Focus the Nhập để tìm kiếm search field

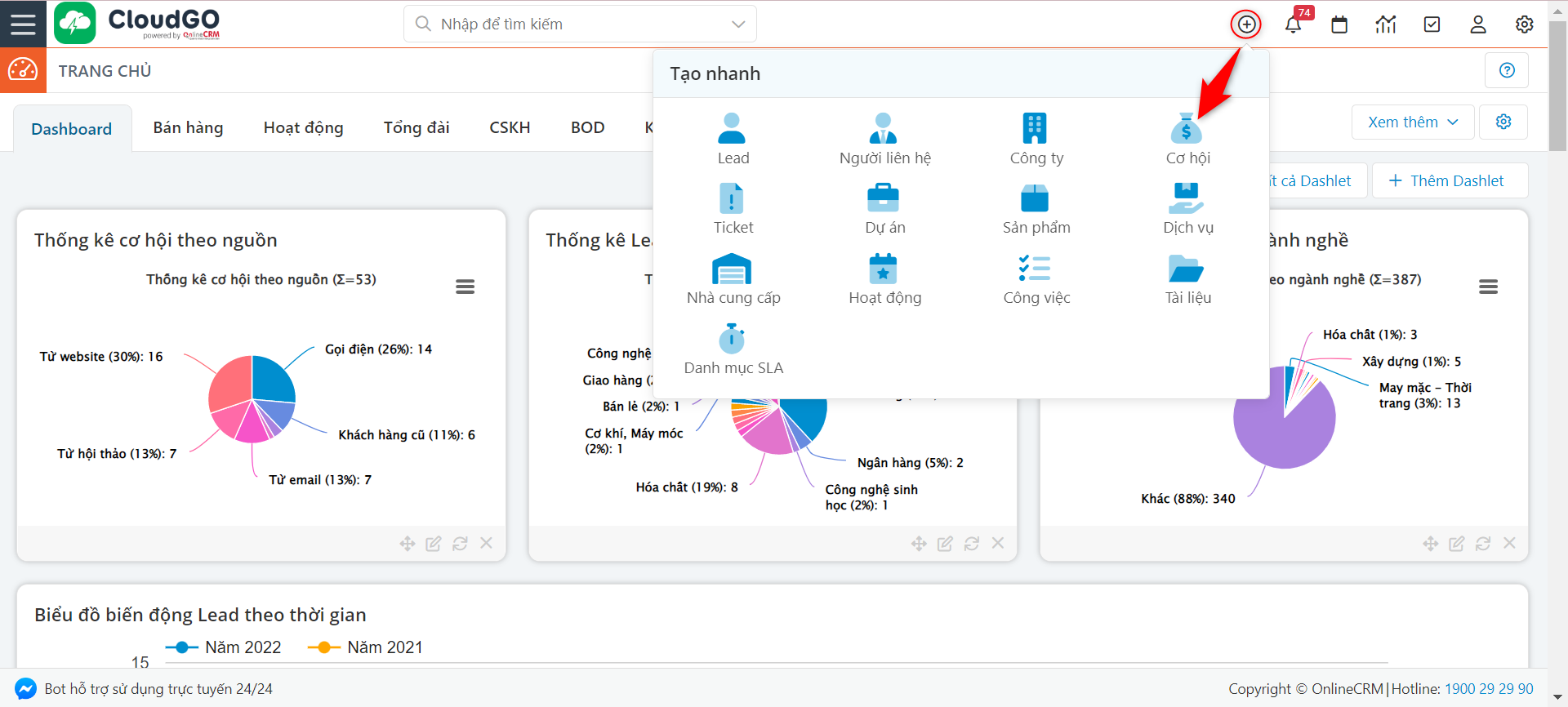click(572, 24)
